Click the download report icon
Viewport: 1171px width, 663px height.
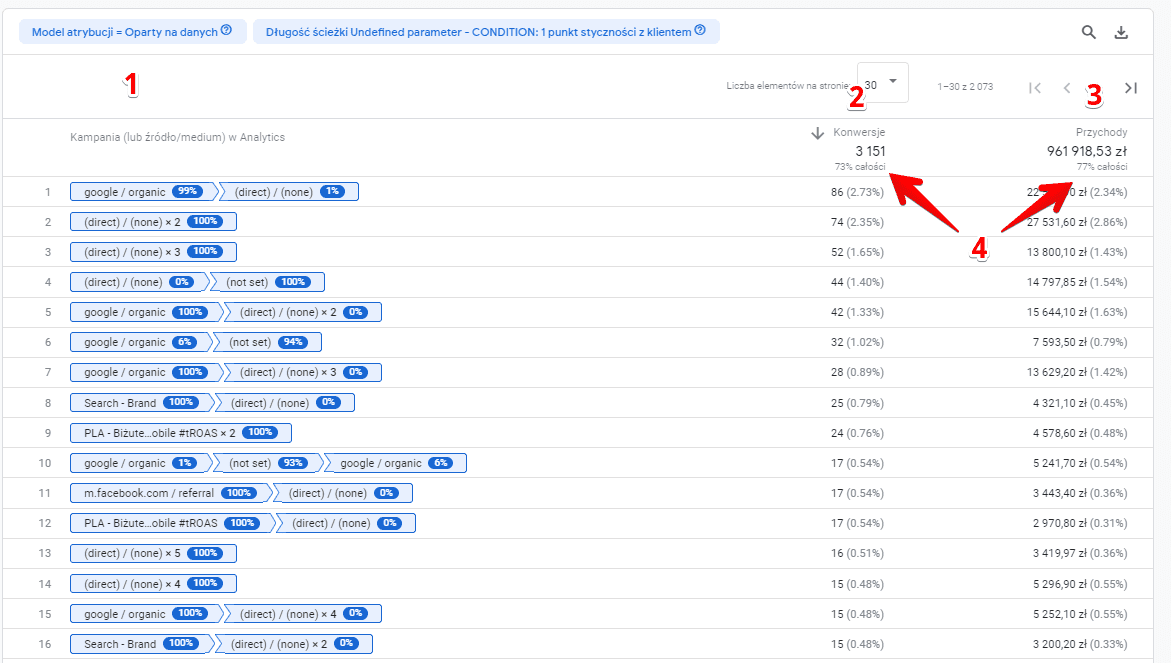pos(1121,32)
